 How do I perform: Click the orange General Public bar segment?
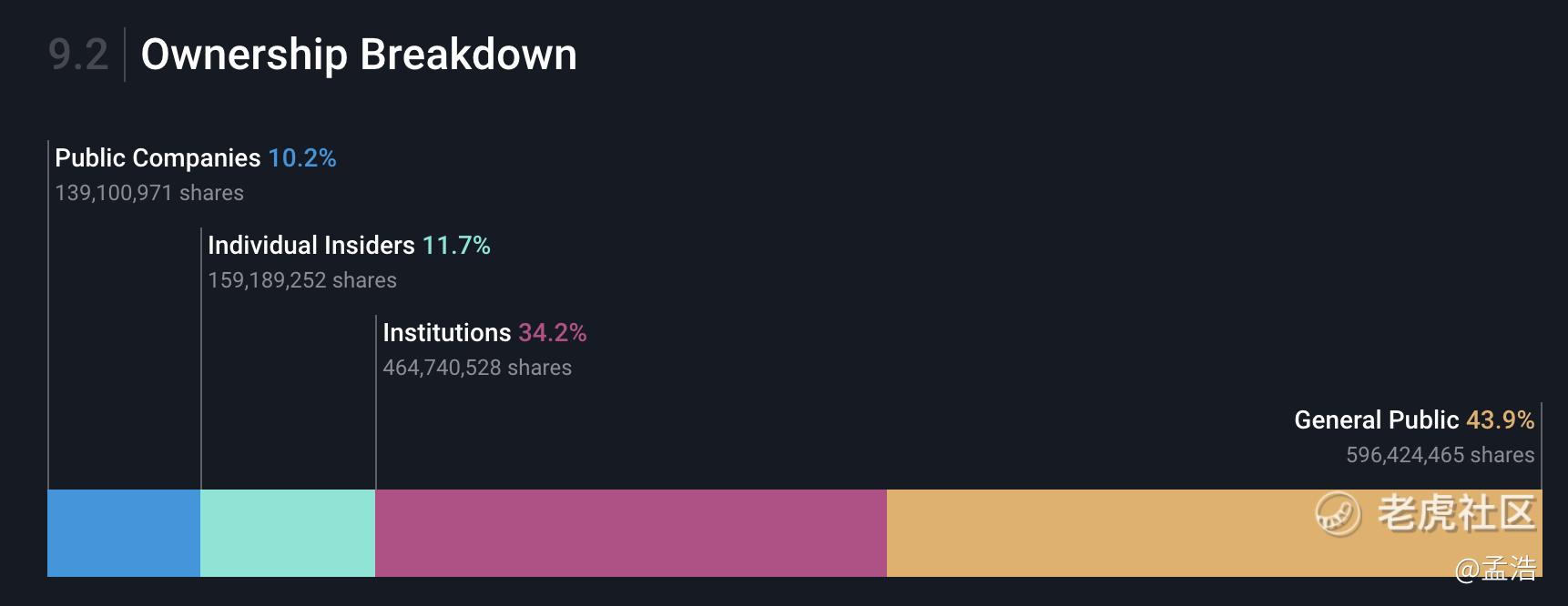click(1215, 533)
